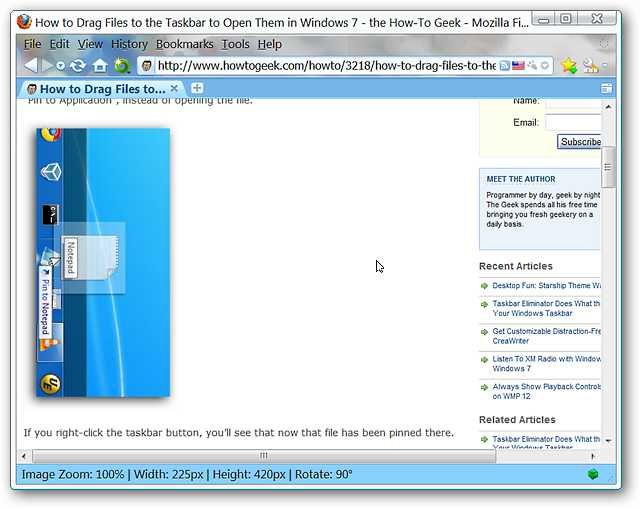Viewport: 640px width, 508px height.
Task: Click green cube icon in status bar
Action: click(593, 474)
